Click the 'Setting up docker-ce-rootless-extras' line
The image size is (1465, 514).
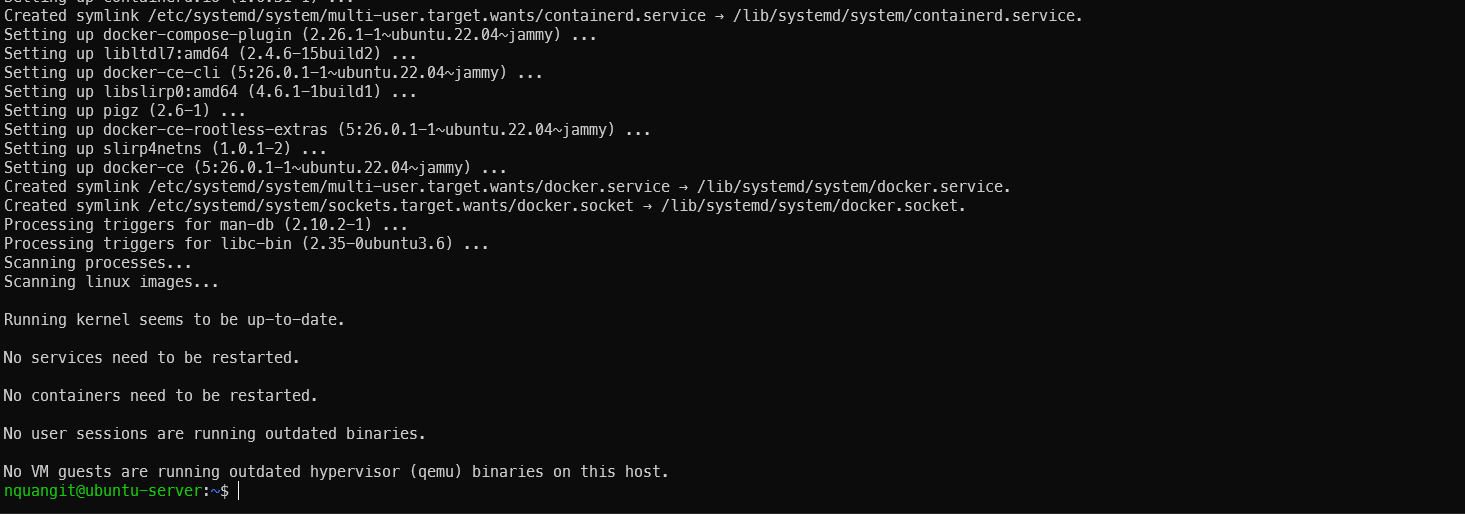click(327, 130)
